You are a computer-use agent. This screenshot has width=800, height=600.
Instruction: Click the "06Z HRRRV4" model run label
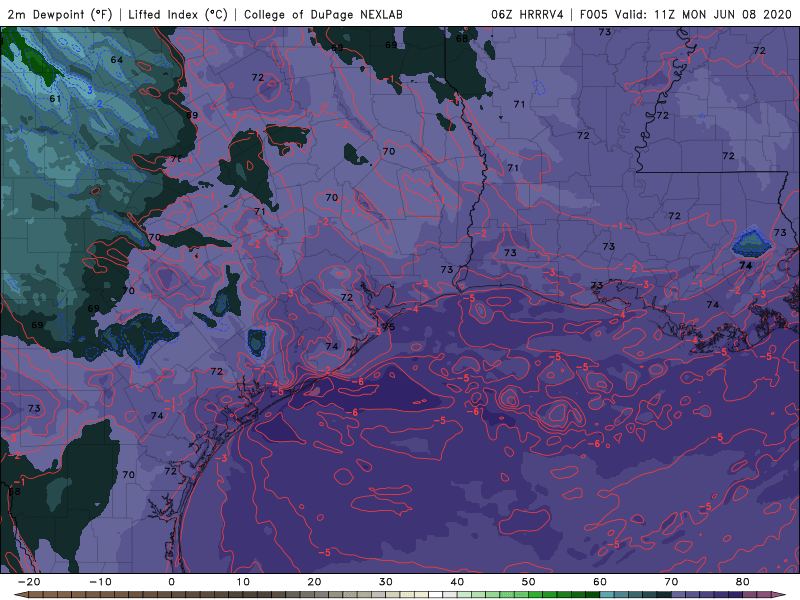(528, 15)
